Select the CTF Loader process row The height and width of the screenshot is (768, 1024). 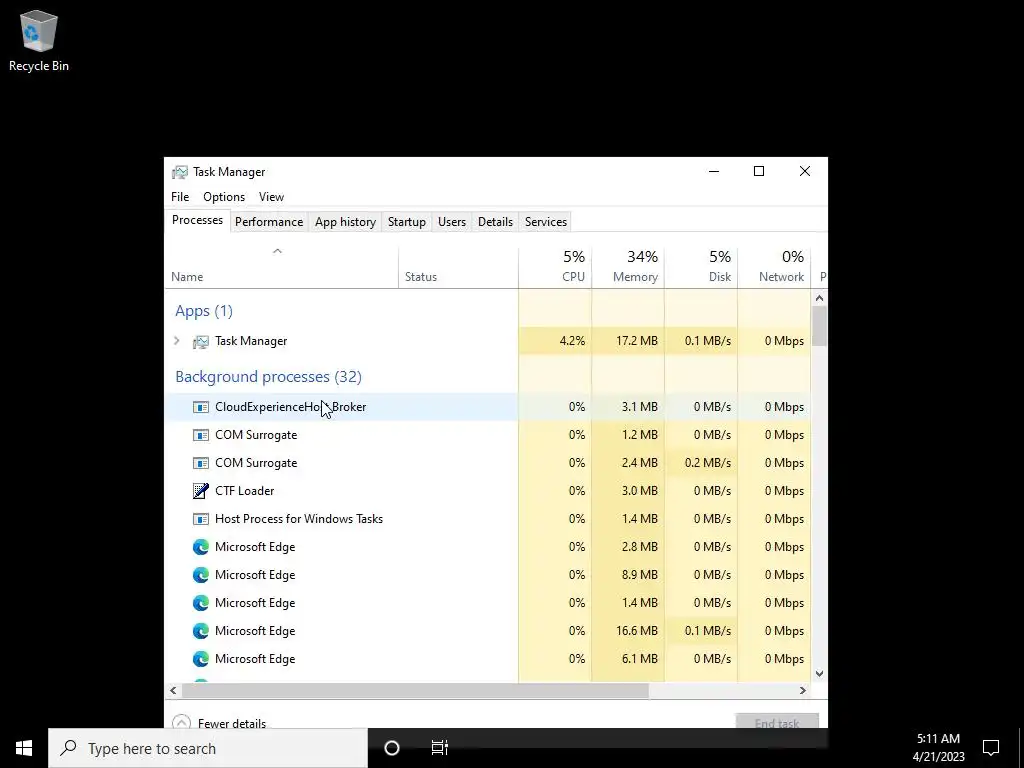coord(488,491)
